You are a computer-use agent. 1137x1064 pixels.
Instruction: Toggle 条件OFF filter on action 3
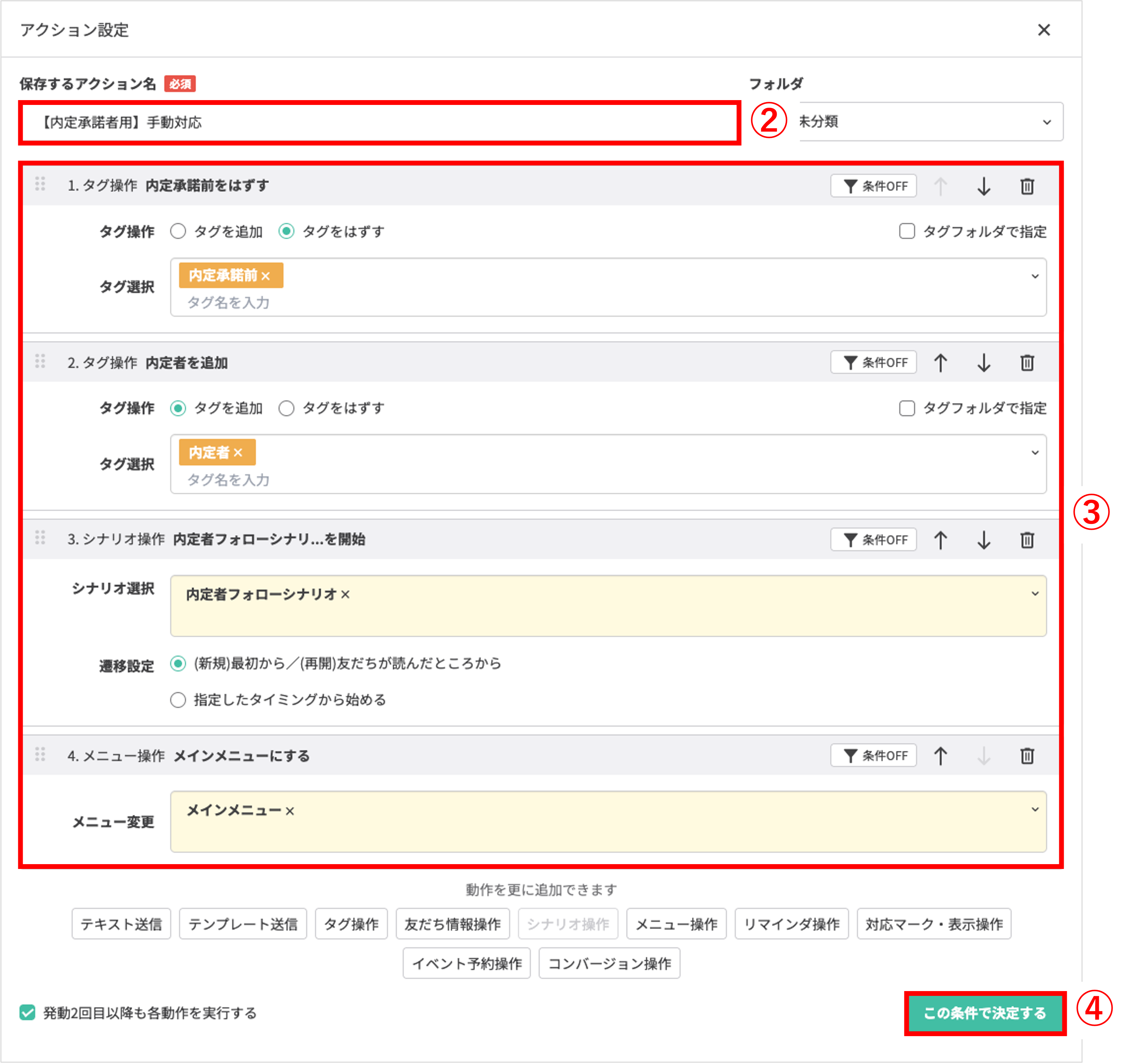(x=873, y=539)
